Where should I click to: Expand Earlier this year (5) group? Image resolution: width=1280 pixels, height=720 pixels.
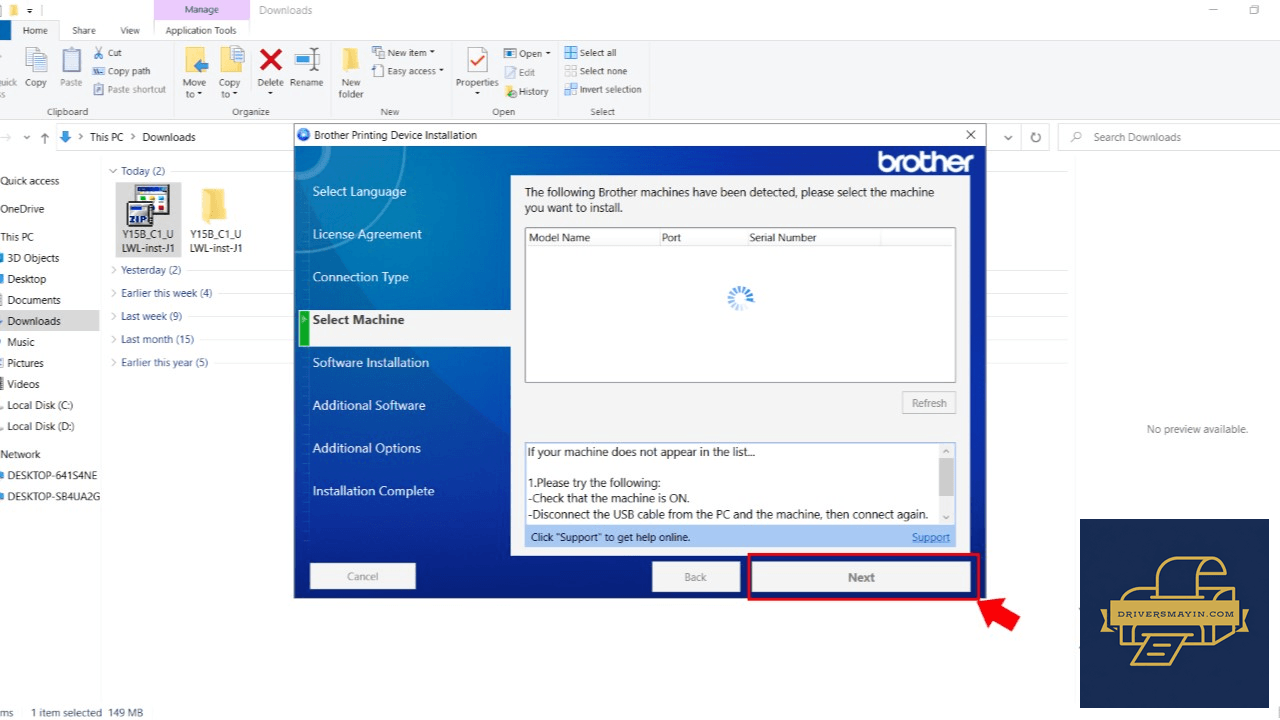click(113, 362)
